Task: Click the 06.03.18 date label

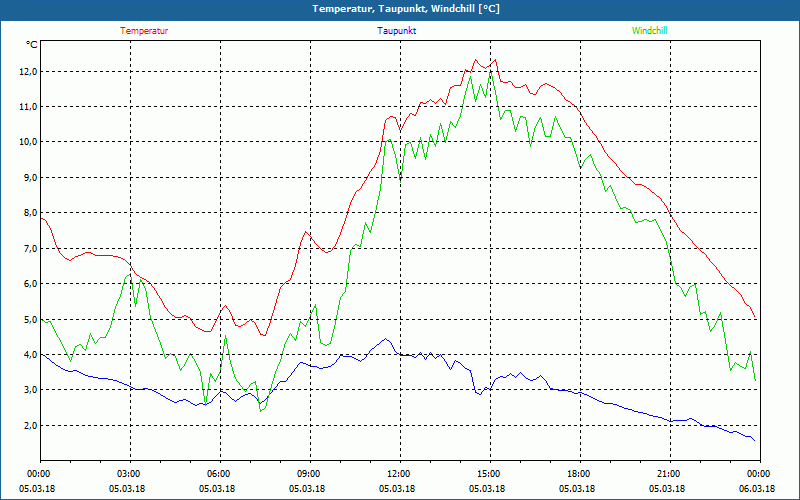Action: (x=758, y=489)
